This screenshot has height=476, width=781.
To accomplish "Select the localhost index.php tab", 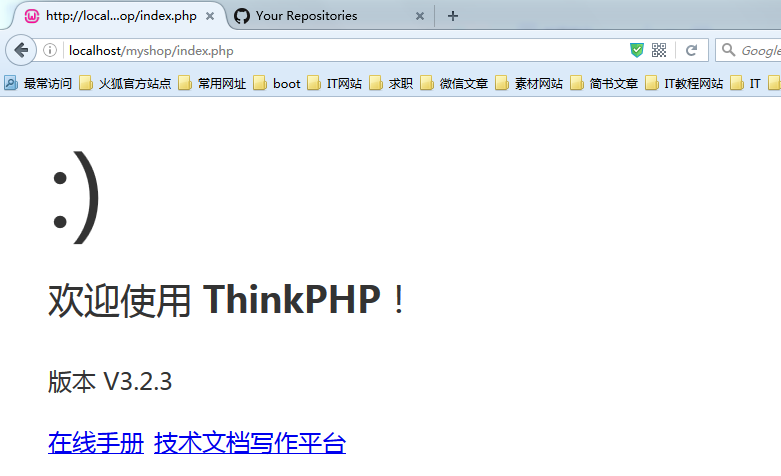I will pyautogui.click(x=119, y=16).
